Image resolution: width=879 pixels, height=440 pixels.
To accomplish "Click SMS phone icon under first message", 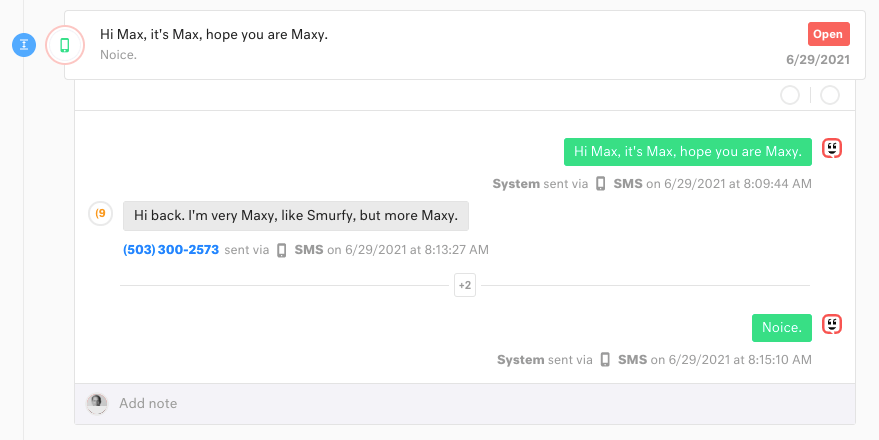I will point(600,184).
